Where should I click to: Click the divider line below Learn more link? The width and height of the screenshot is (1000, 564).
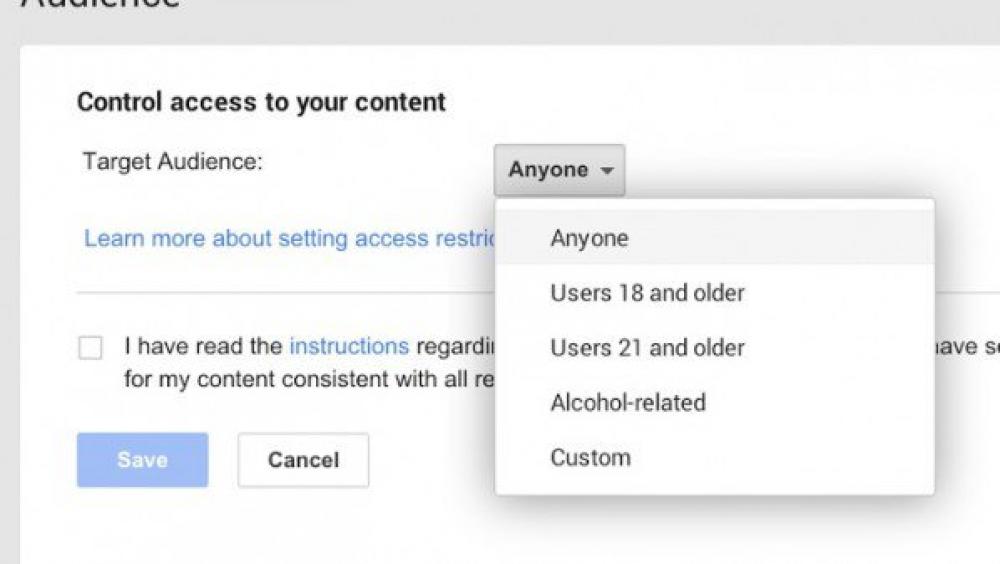pos(280,293)
